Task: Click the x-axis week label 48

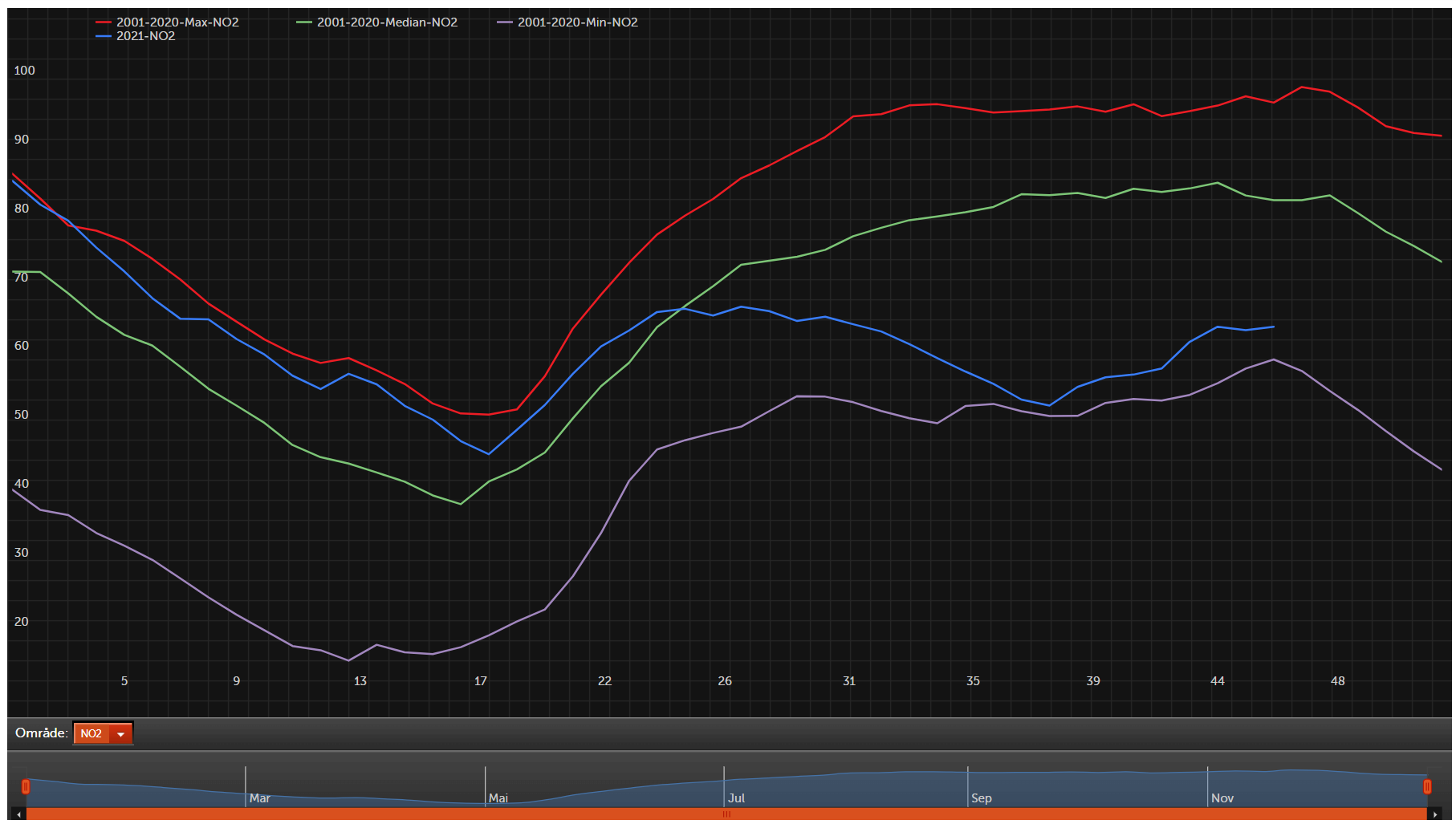Action: tap(1338, 681)
